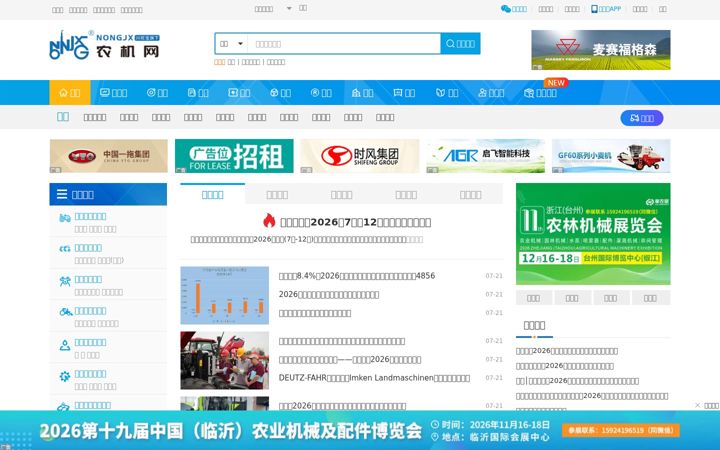Viewport: 720px width, 450px height.
Task: Open the monitor-icon item in the navigation bar
Action: coord(113,93)
